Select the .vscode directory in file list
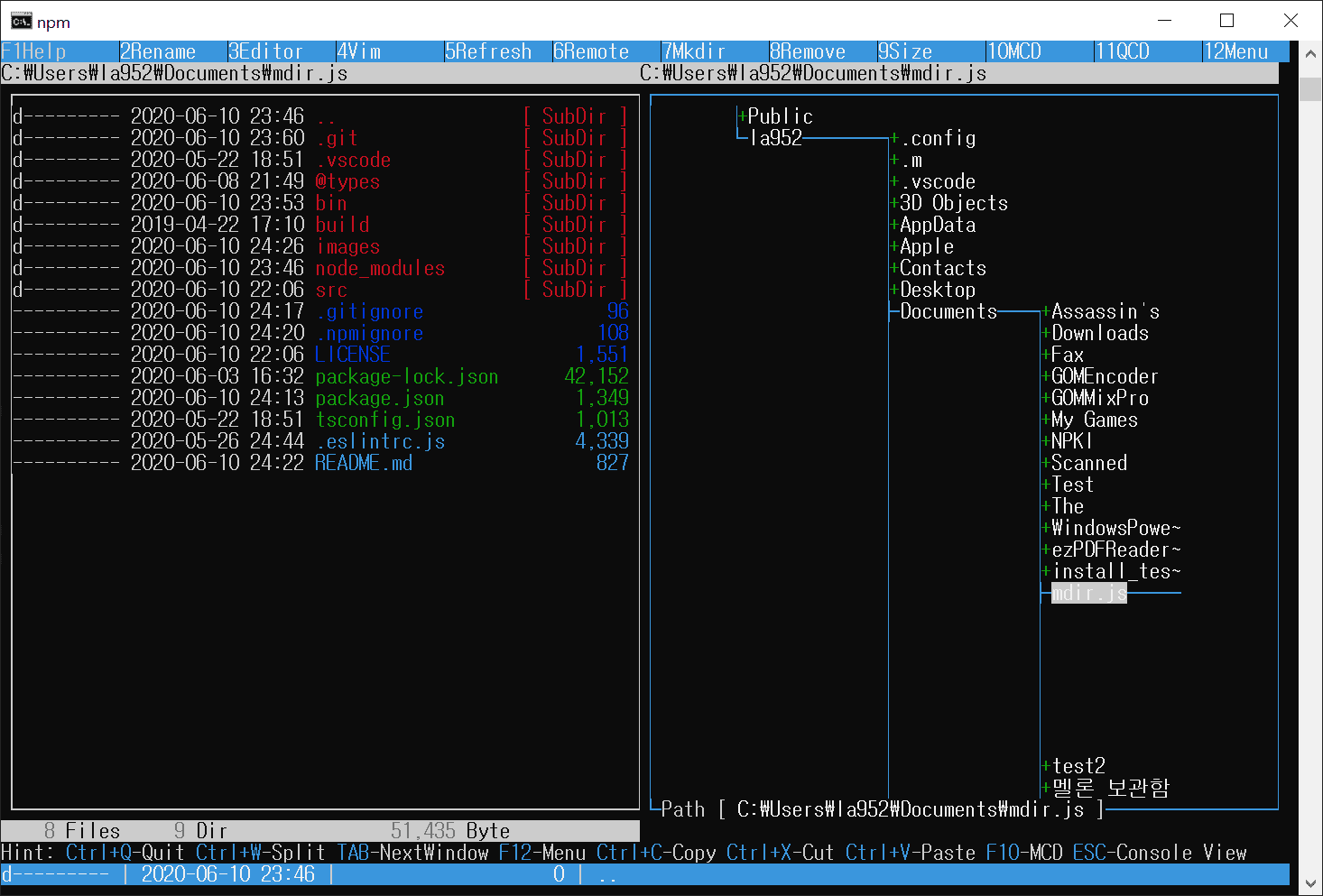This screenshot has width=1323, height=896. click(320, 160)
